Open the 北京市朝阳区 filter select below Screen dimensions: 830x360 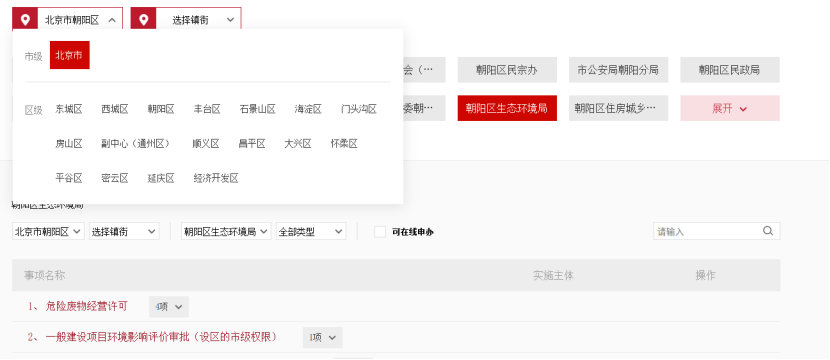point(48,231)
